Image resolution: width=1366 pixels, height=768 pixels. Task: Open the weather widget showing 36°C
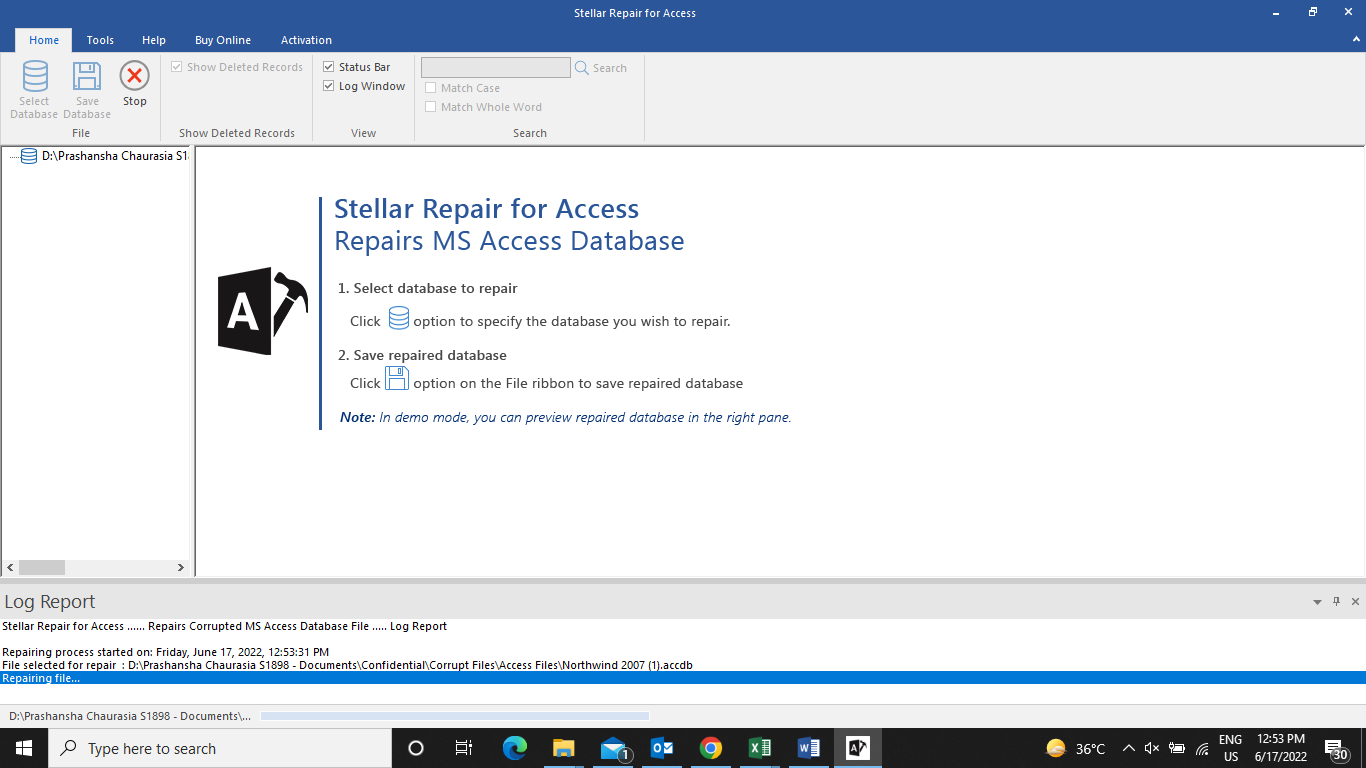[x=1076, y=748]
